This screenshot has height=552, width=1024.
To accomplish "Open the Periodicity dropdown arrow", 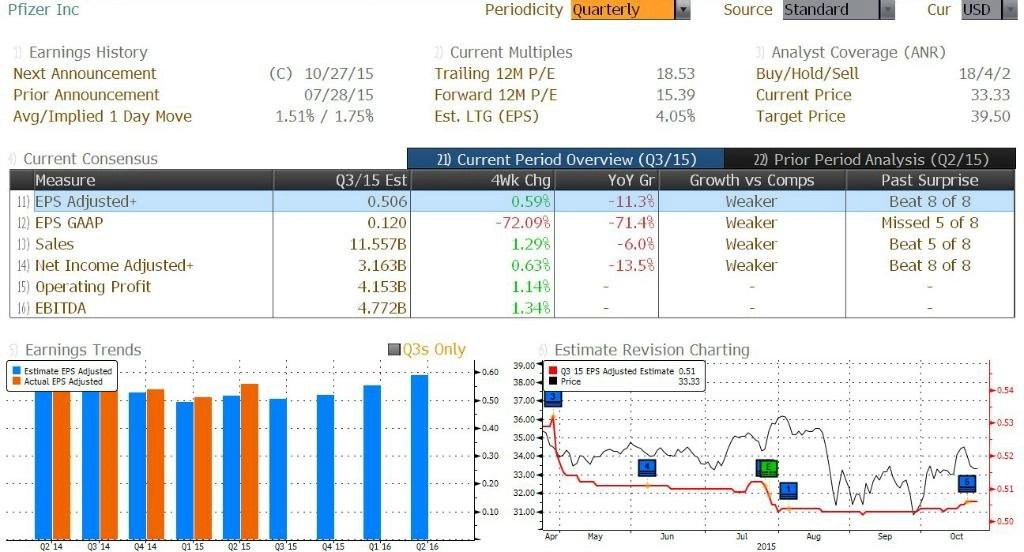I will pos(682,10).
